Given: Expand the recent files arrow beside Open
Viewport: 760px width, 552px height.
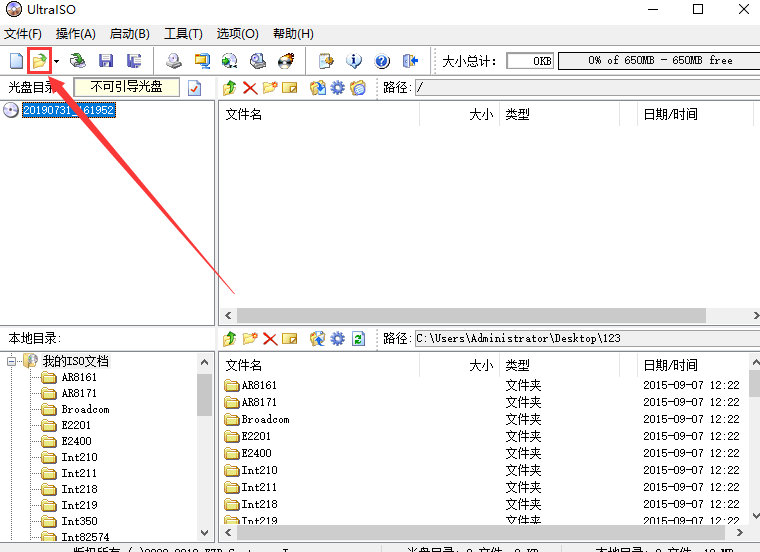Looking at the screenshot, I should tap(57, 61).
